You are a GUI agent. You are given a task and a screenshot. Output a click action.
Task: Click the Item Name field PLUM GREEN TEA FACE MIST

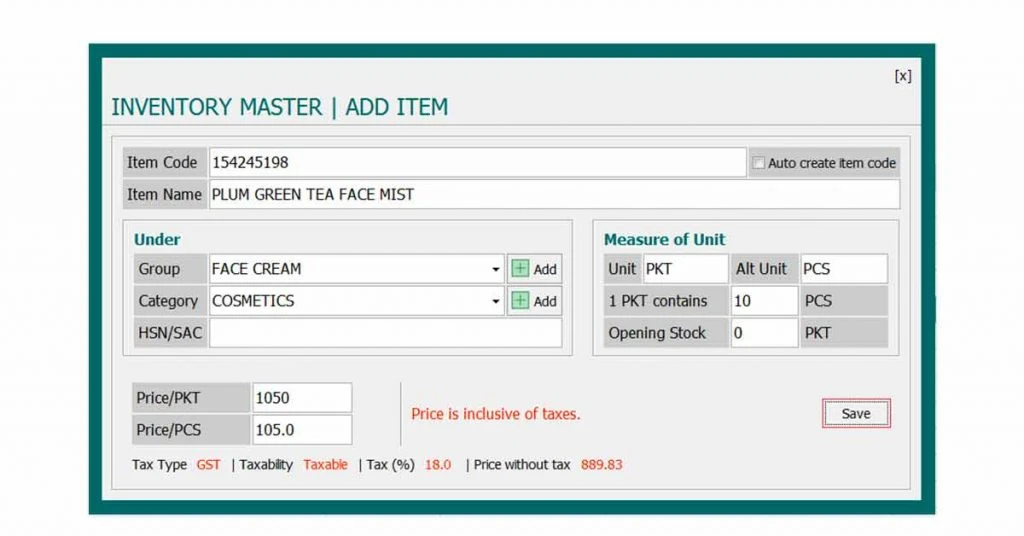click(x=554, y=195)
